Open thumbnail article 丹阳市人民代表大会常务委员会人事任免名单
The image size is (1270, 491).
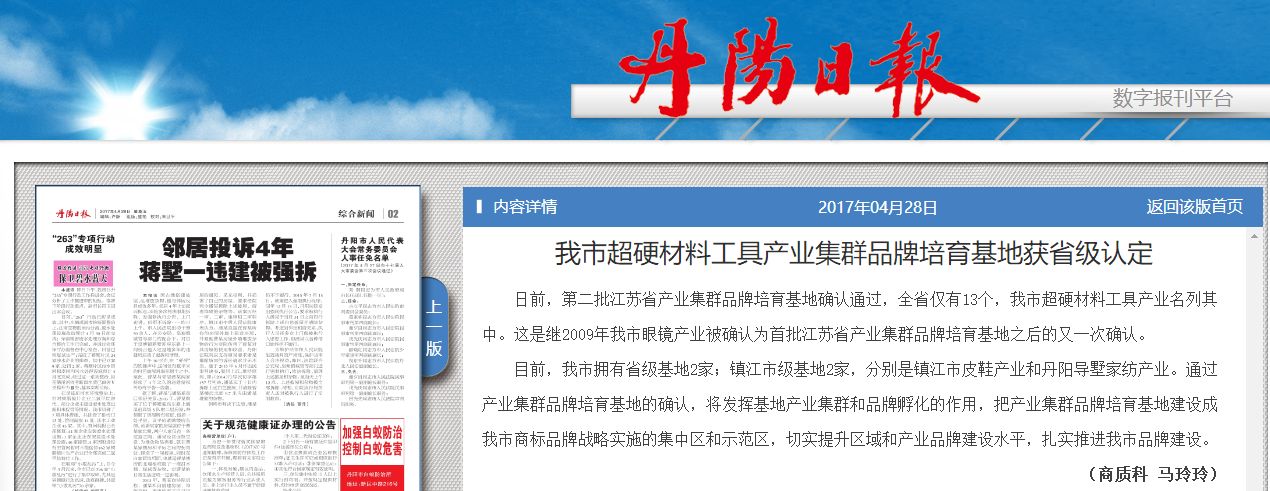(371, 251)
